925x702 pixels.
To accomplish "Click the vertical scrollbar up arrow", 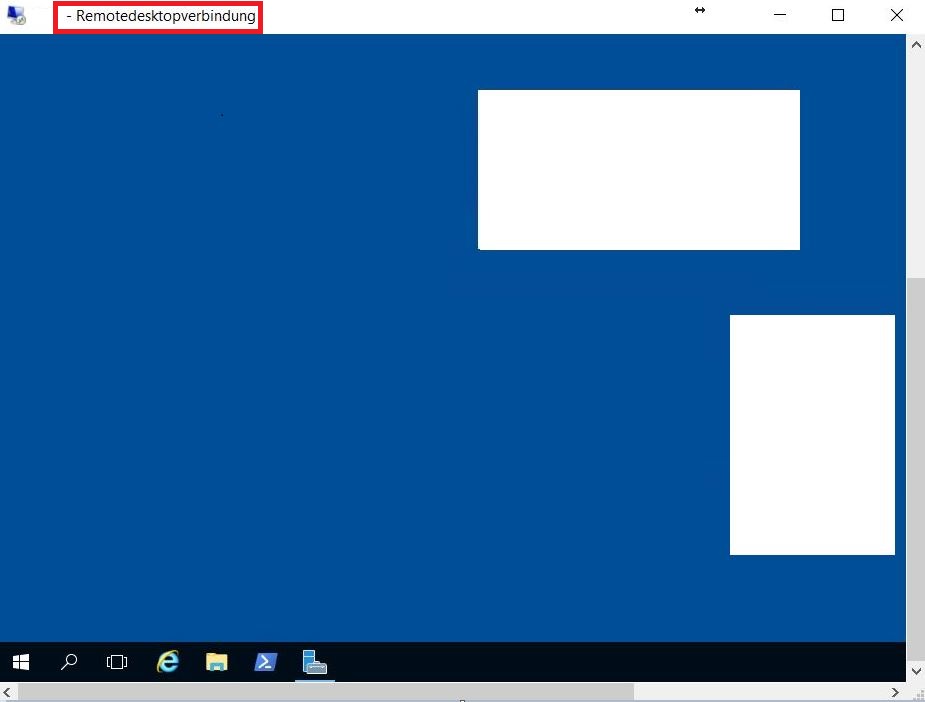I will [915, 45].
